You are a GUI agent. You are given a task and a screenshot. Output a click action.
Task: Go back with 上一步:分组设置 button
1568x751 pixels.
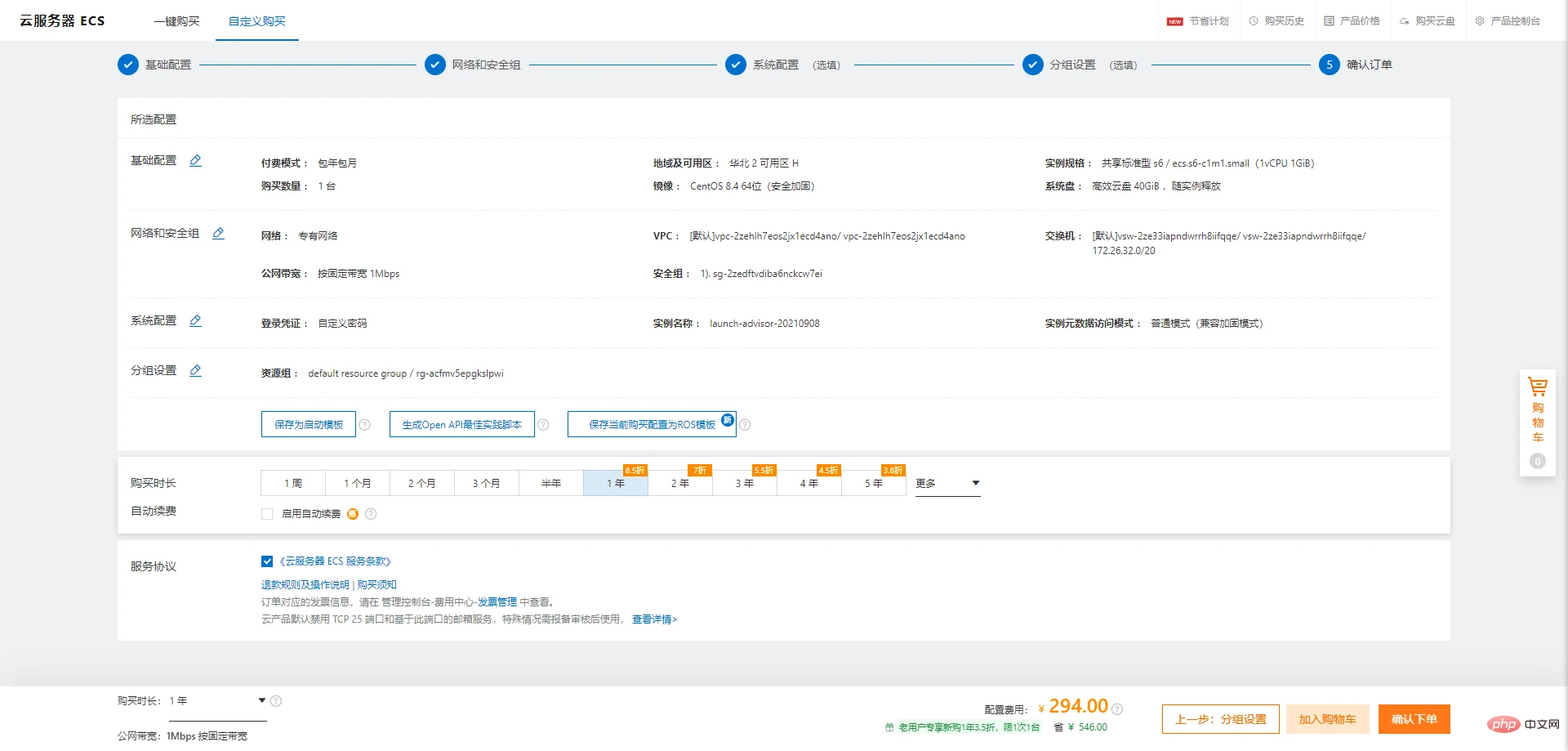1221,719
